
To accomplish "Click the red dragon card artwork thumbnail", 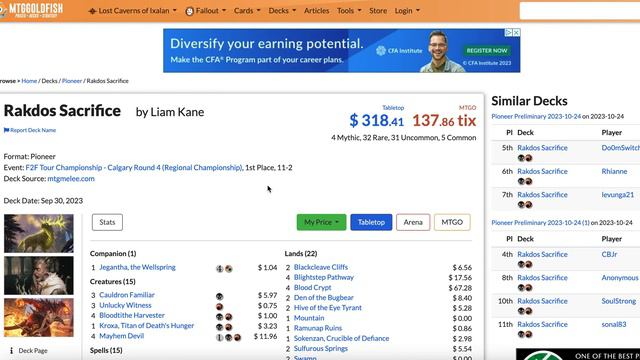I will tap(39, 318).
